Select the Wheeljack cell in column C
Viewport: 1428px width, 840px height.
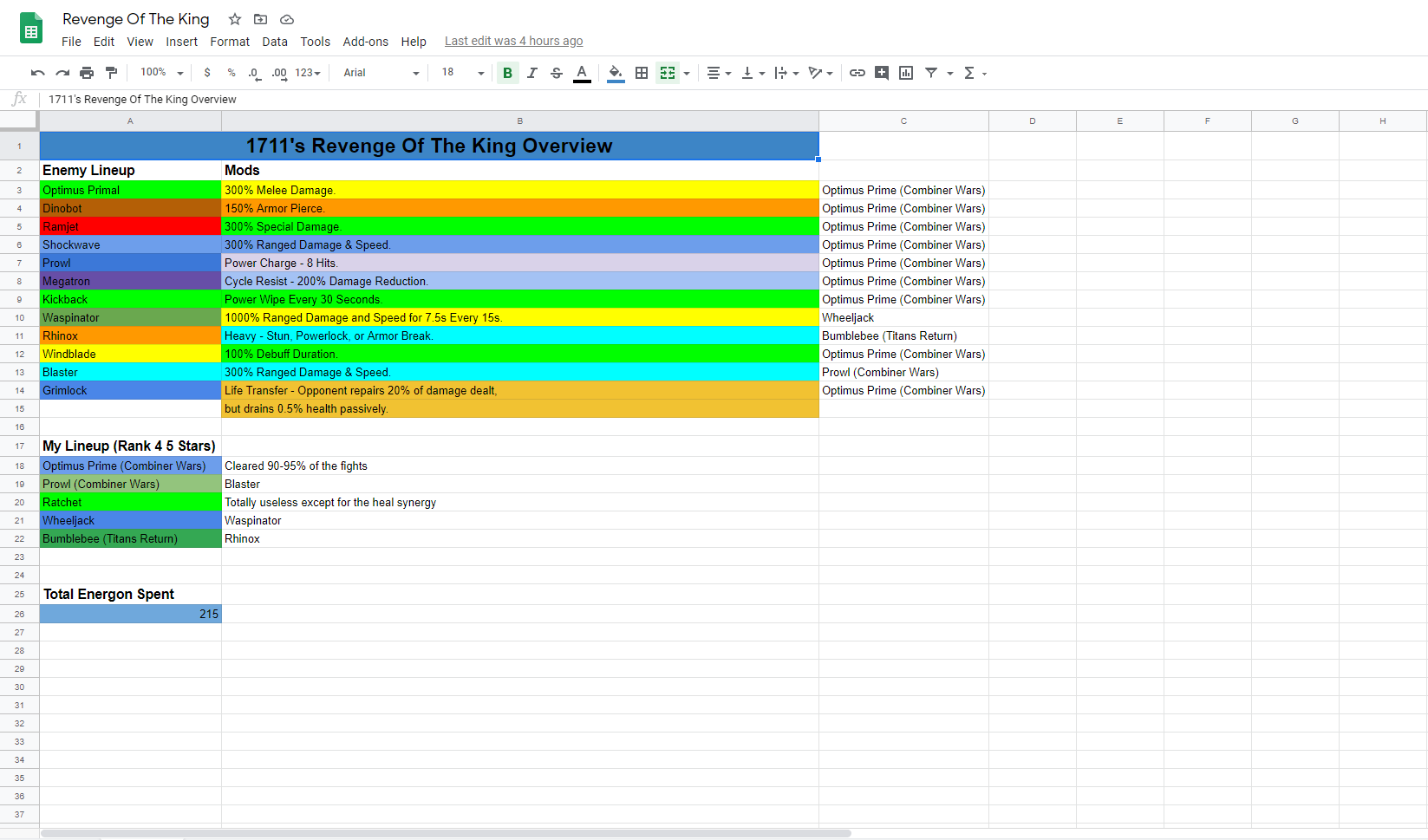[903, 318]
